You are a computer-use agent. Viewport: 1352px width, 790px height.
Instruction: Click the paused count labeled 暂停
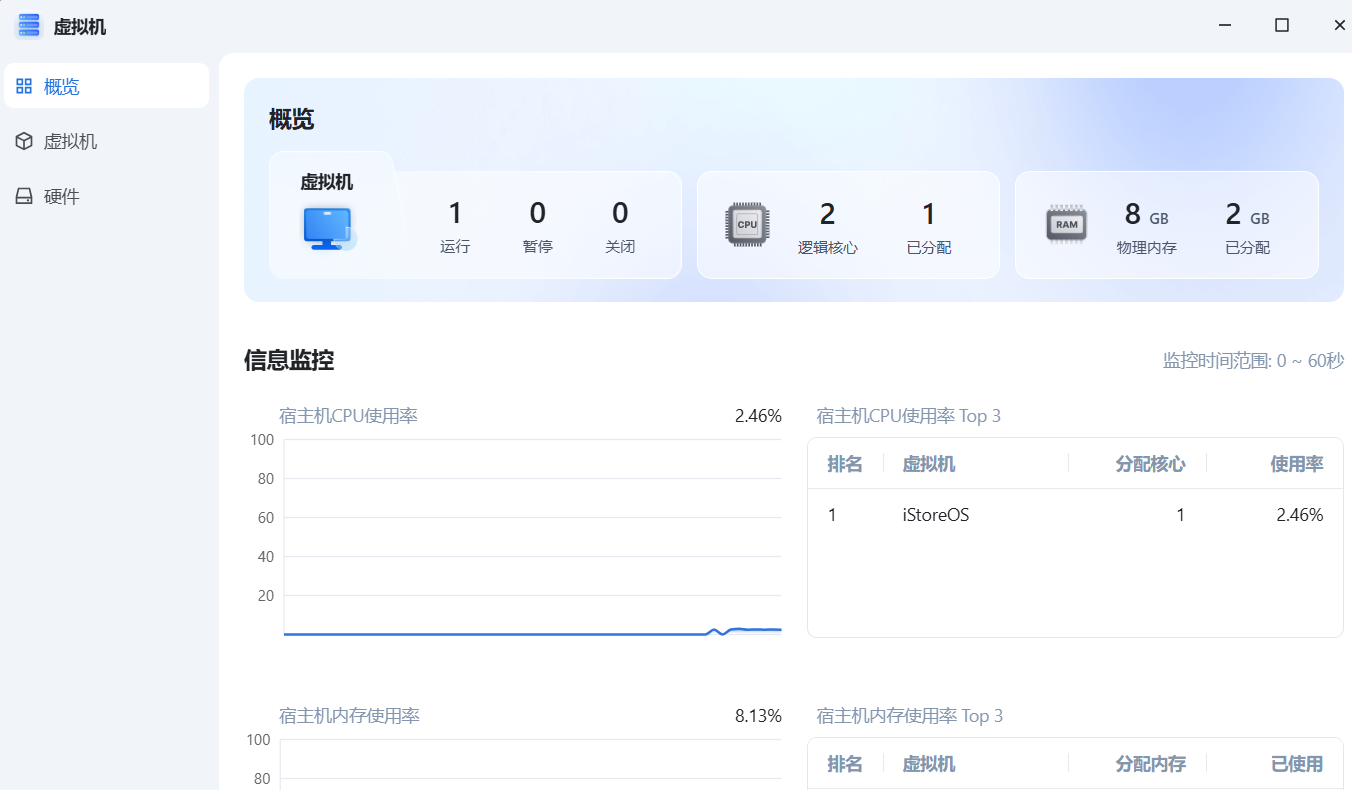[537, 226]
